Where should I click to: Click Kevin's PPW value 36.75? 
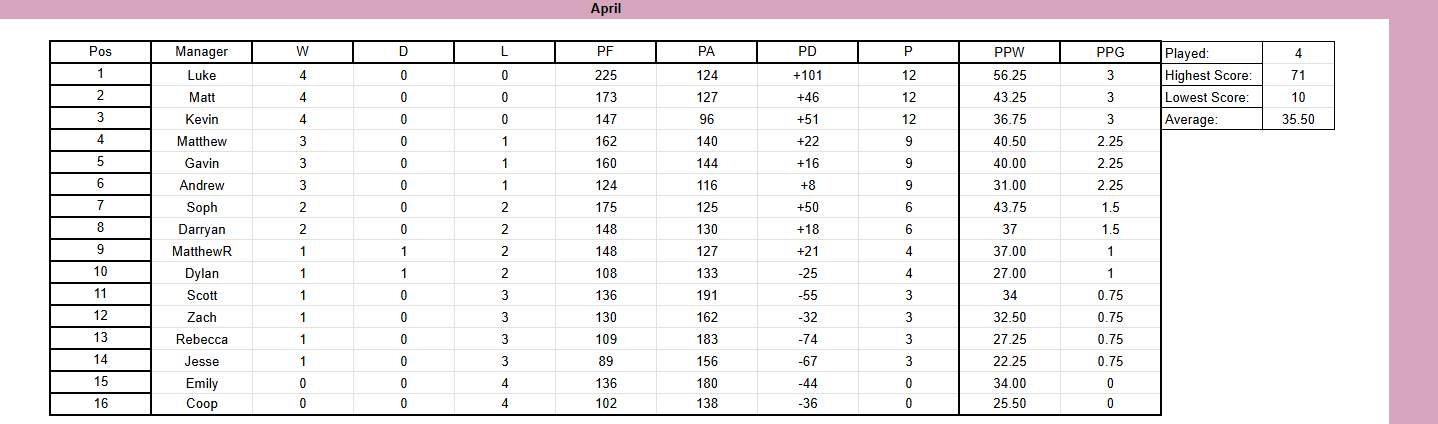pos(1010,119)
